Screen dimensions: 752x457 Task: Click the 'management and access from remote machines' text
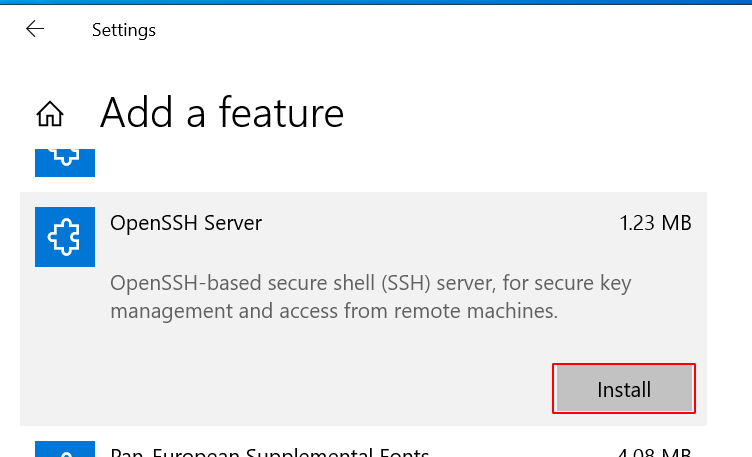coord(333,311)
